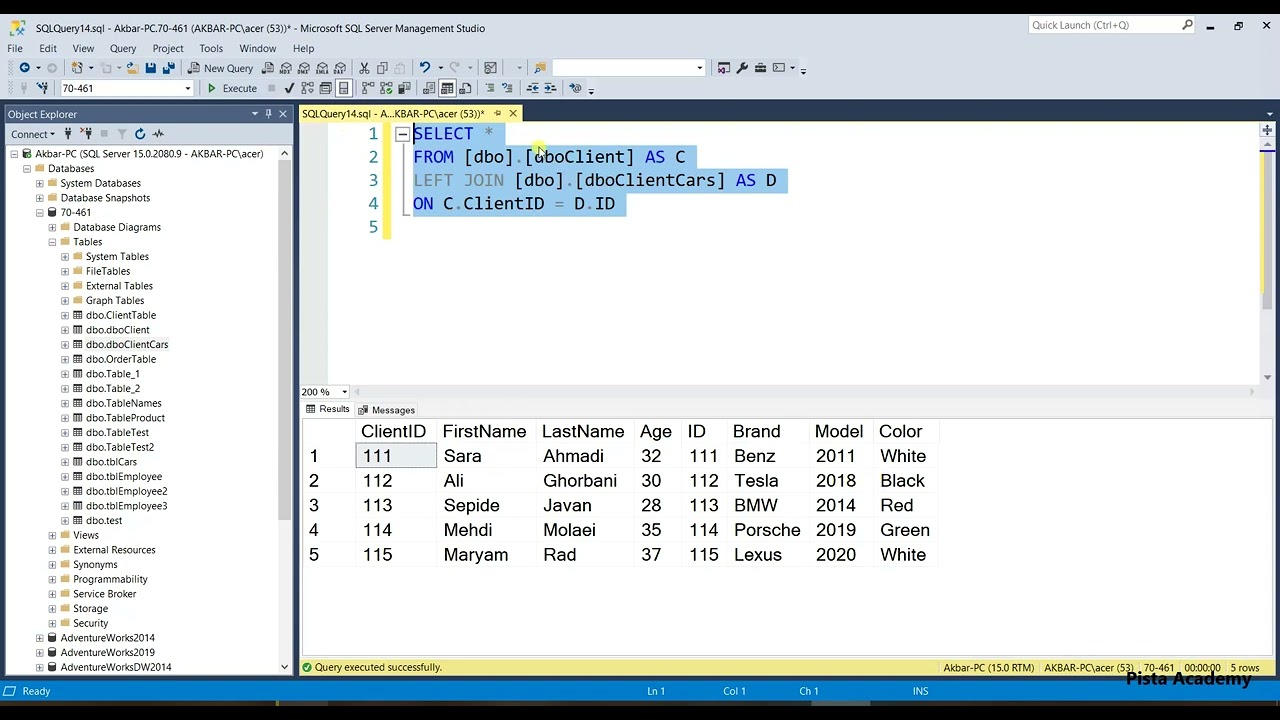The width and height of the screenshot is (1280, 720).
Task: Open the Project menu
Action: pos(168,48)
